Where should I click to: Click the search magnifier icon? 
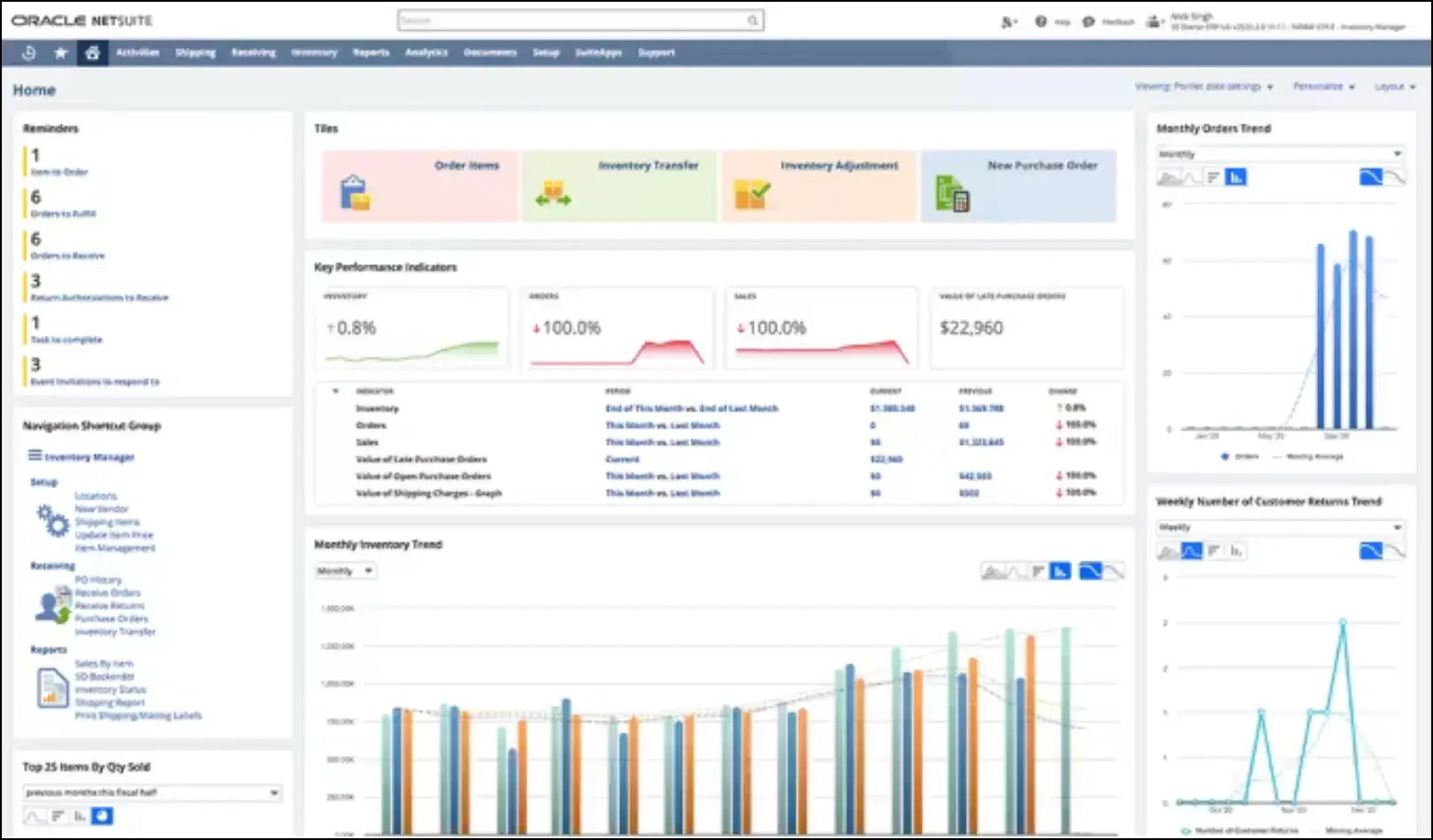click(x=753, y=20)
